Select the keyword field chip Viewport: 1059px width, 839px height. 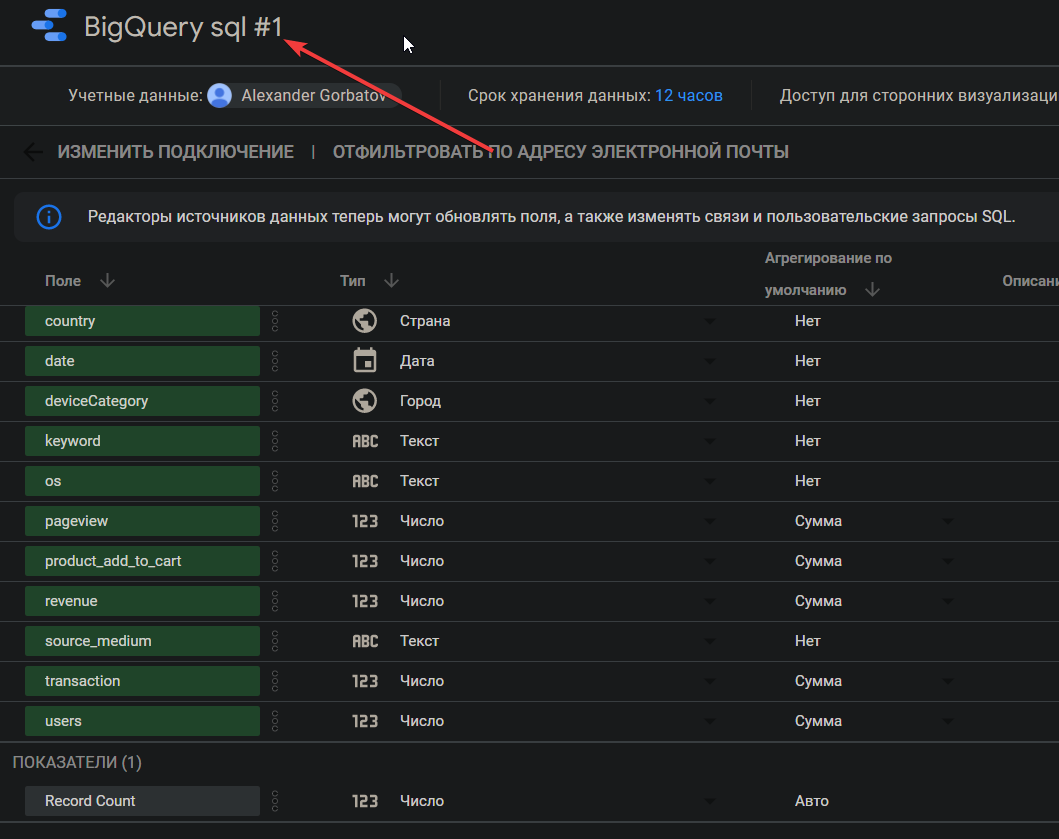click(143, 441)
